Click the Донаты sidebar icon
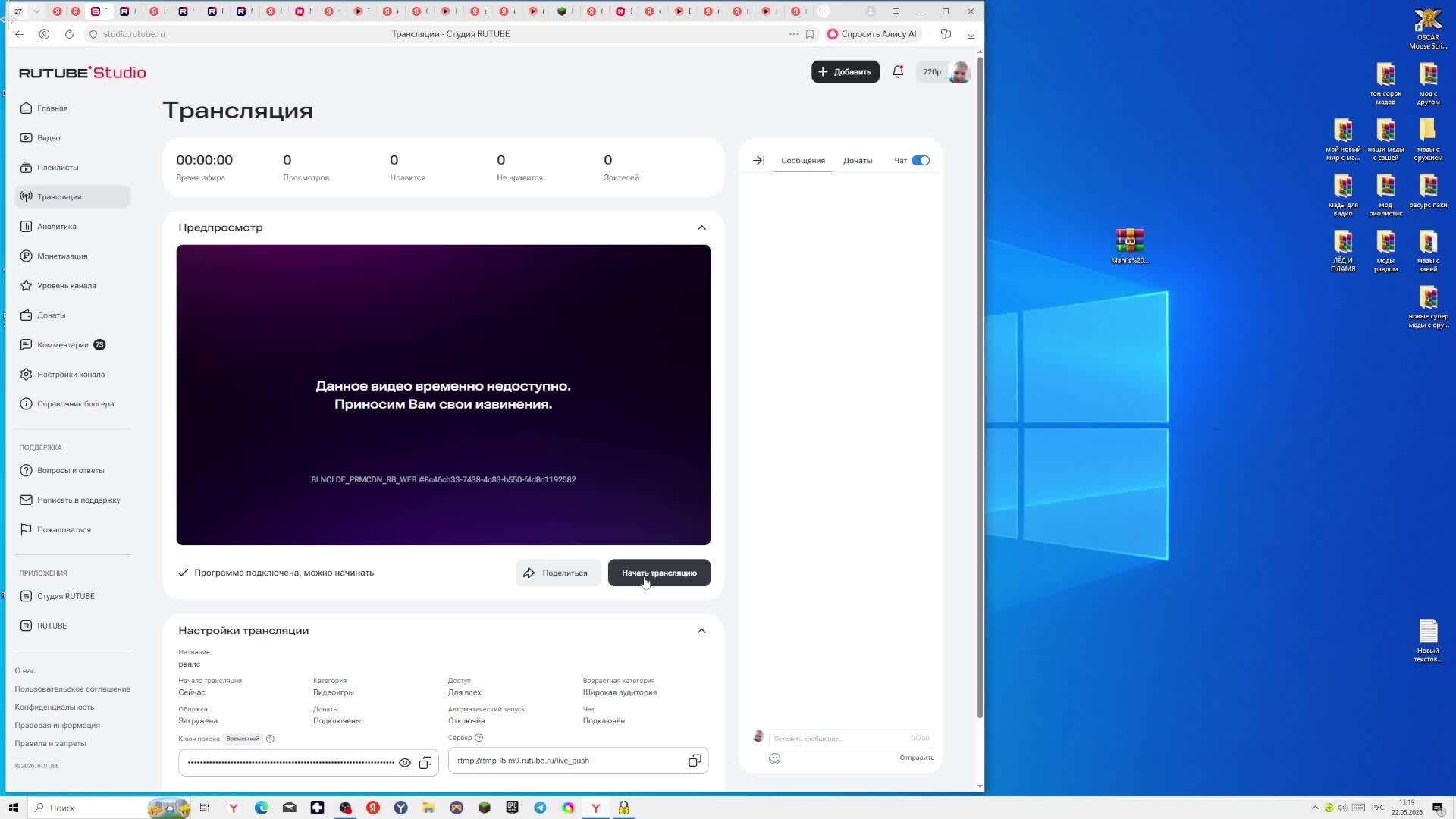Image resolution: width=1456 pixels, height=819 pixels. coord(26,315)
